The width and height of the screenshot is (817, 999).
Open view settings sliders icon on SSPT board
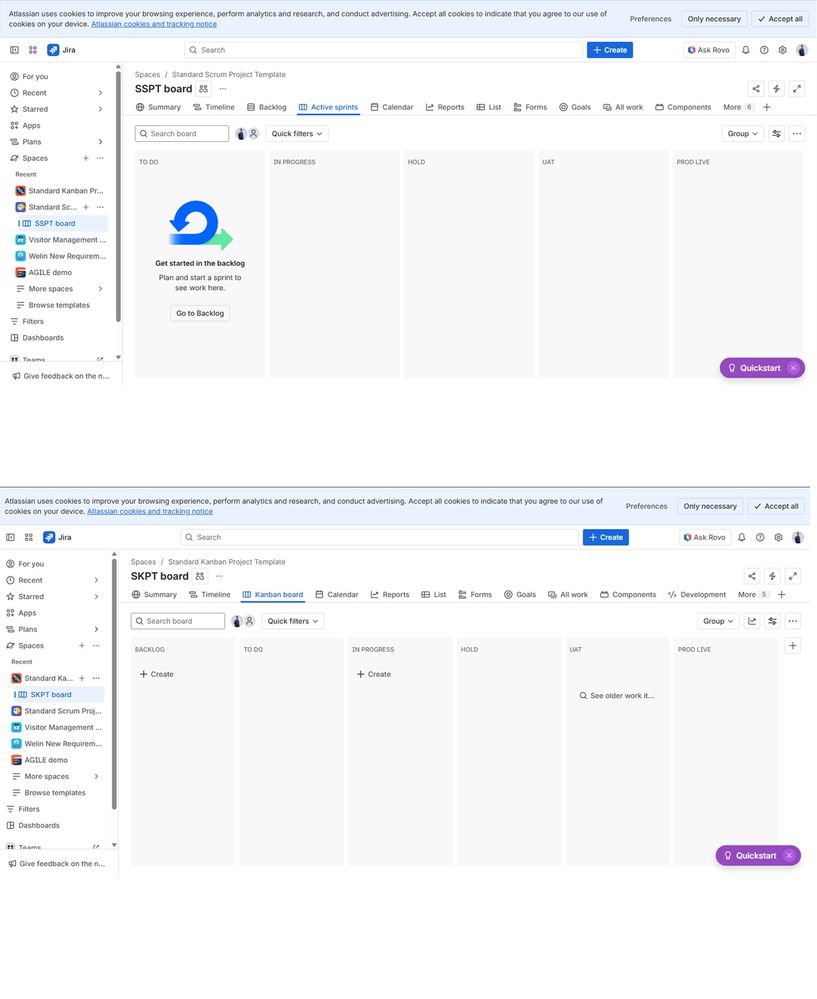click(776, 134)
